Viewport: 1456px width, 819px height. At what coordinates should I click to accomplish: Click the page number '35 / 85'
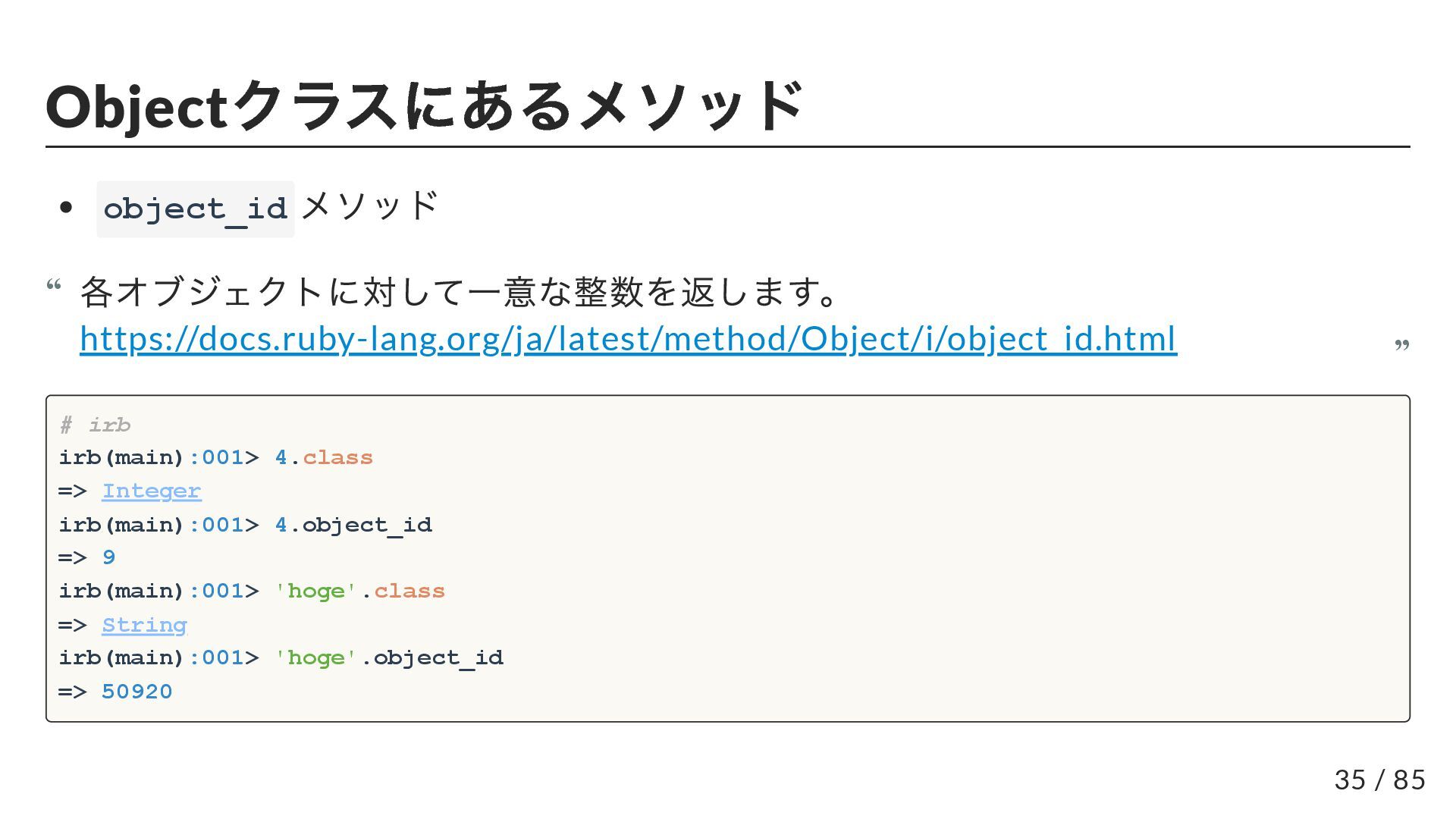coord(1379,780)
